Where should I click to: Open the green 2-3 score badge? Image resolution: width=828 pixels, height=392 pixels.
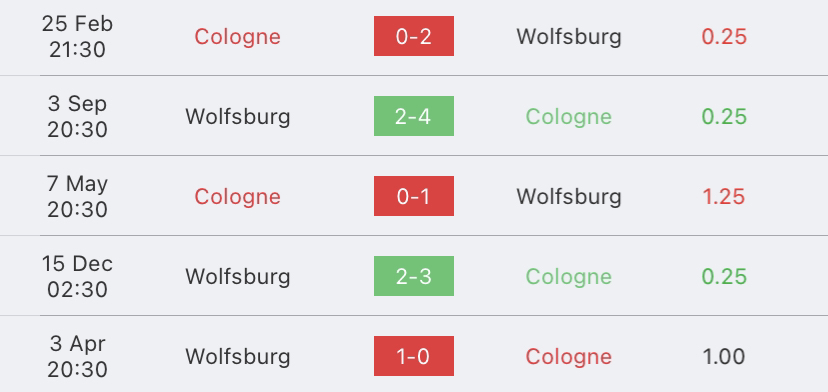[413, 276]
